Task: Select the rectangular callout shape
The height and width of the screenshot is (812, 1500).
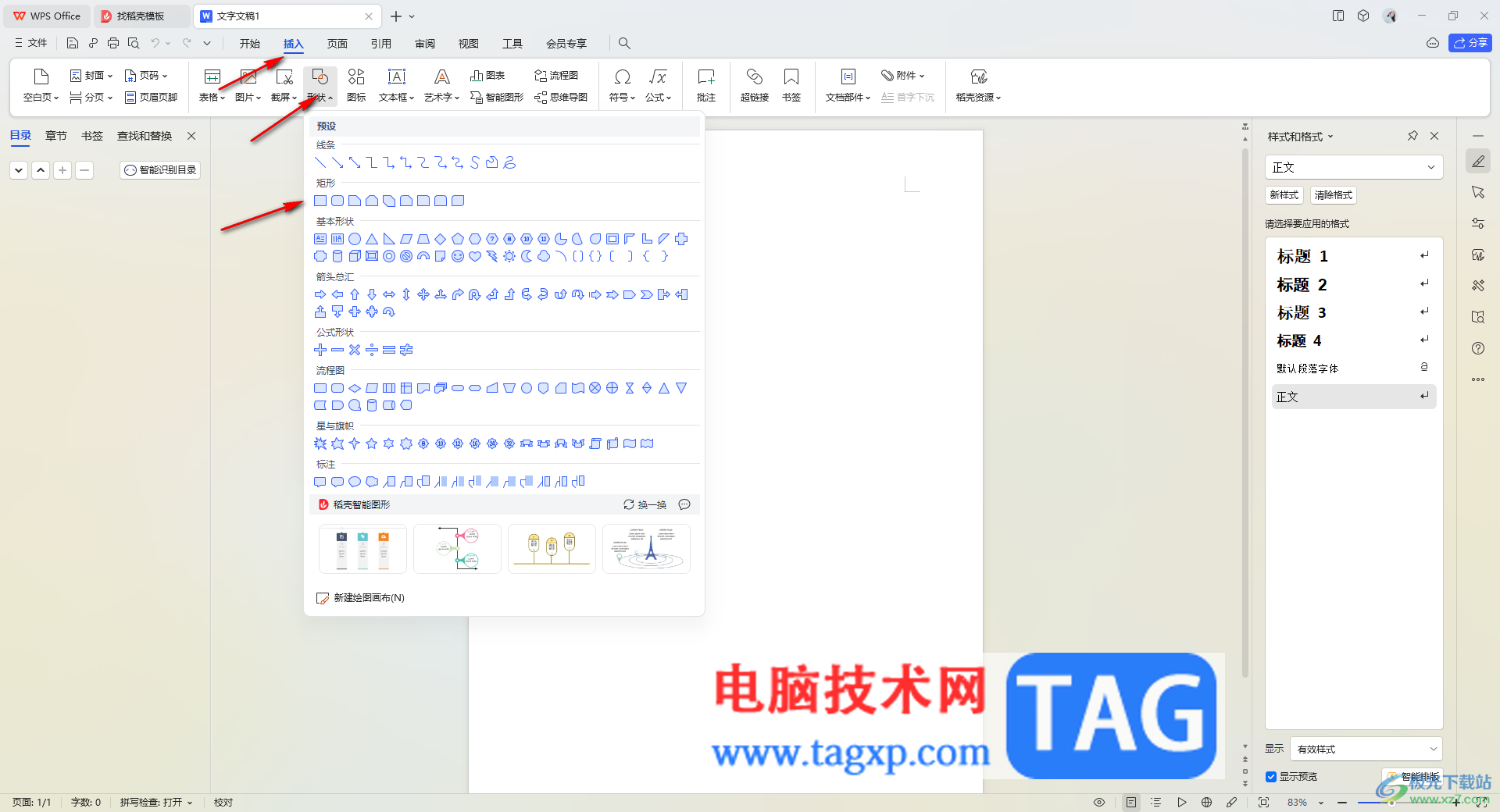Action: pos(320,483)
